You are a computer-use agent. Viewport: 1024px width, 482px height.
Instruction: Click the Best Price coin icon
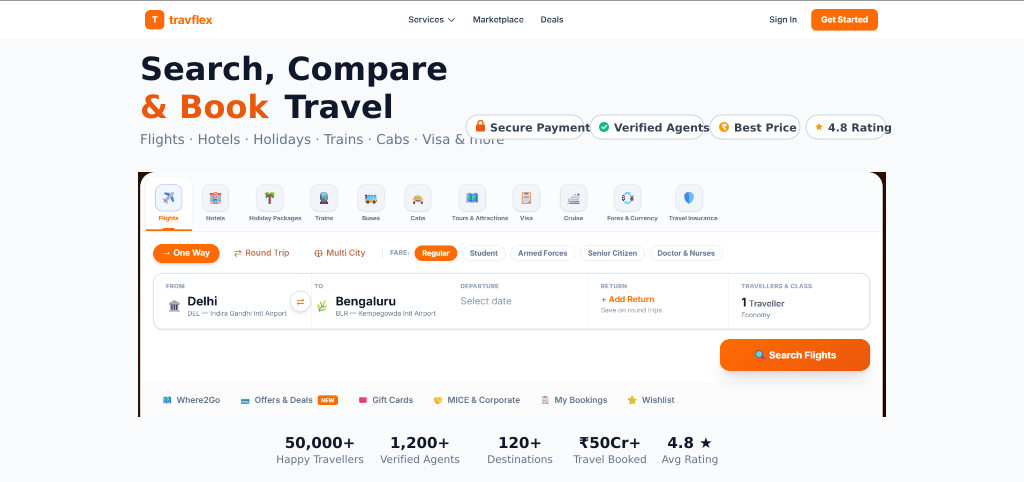724,127
